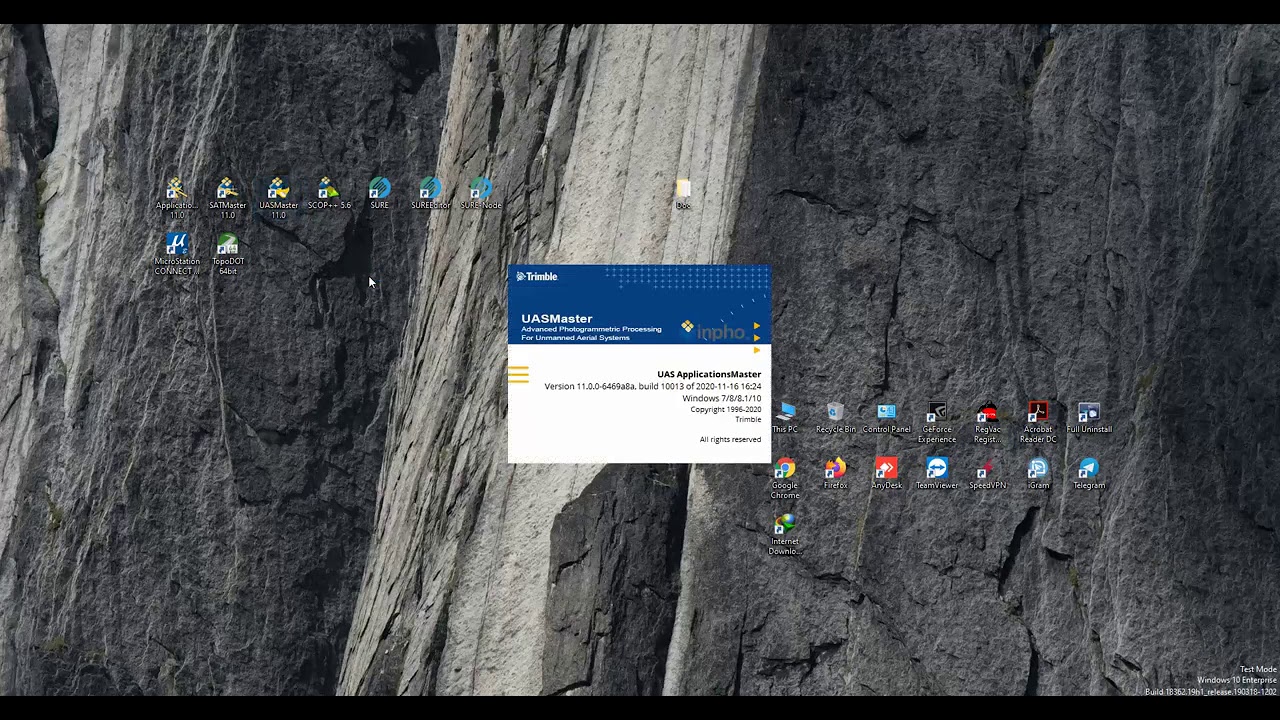1280x720 pixels.
Task: Select the GeForce Experience shortcut
Action: (x=937, y=423)
